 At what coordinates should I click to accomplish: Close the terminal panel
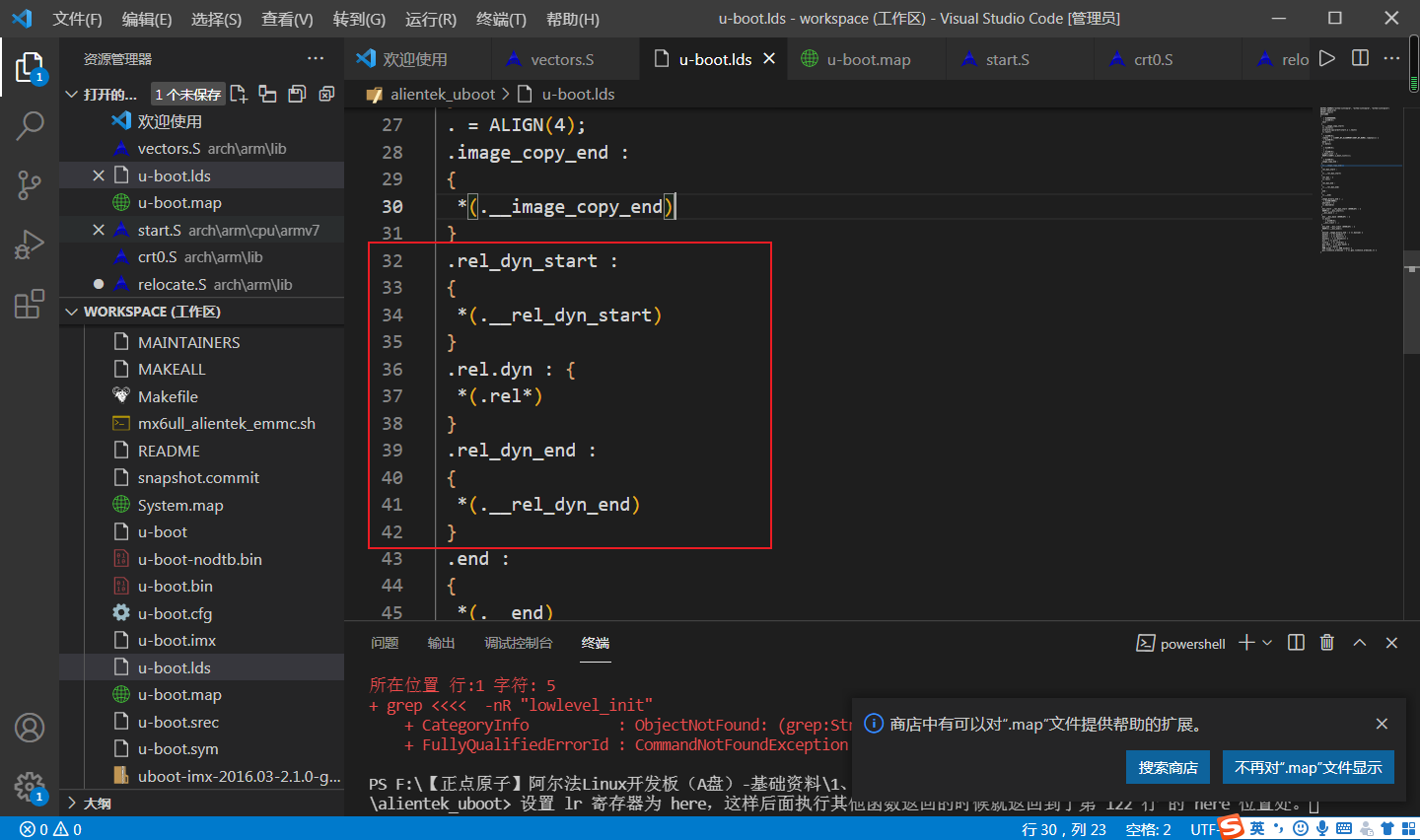pyautogui.click(x=1392, y=643)
